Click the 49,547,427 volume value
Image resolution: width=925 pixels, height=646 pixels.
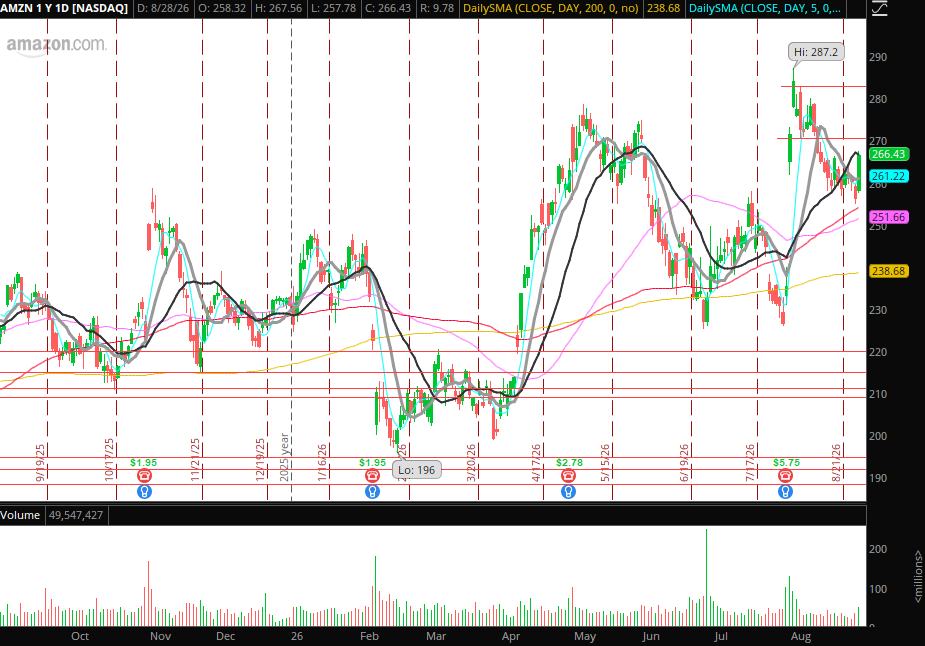click(x=76, y=515)
